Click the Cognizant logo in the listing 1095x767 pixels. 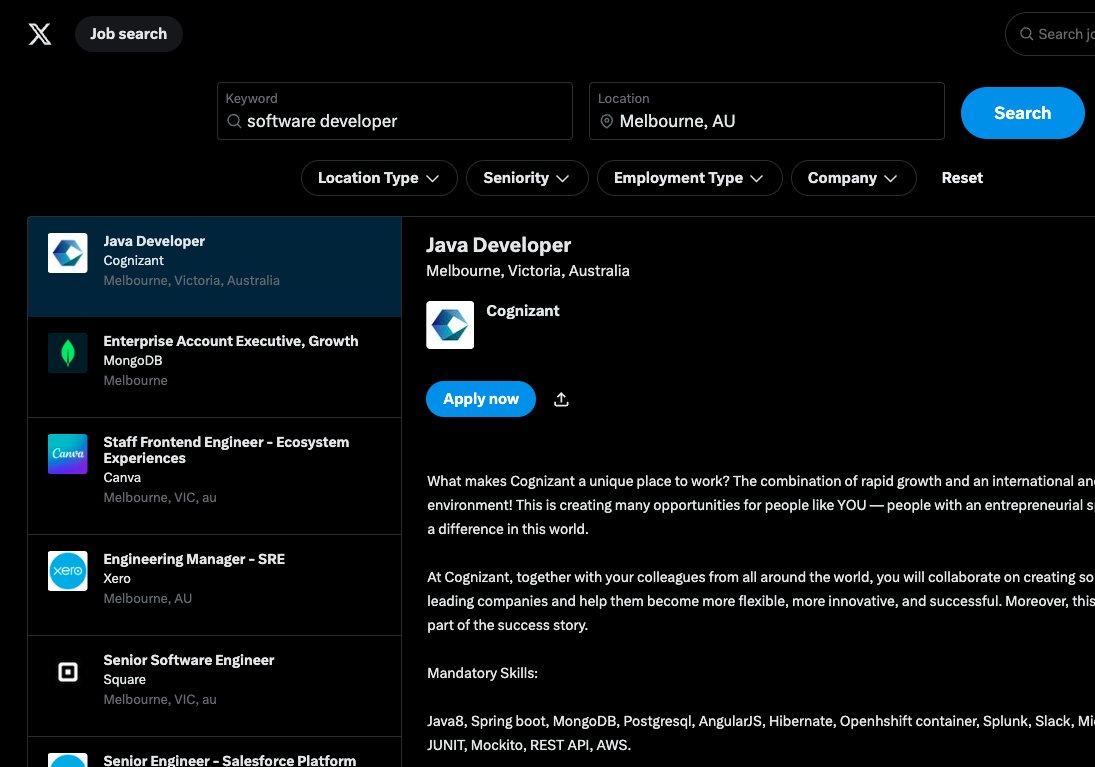pos(68,253)
